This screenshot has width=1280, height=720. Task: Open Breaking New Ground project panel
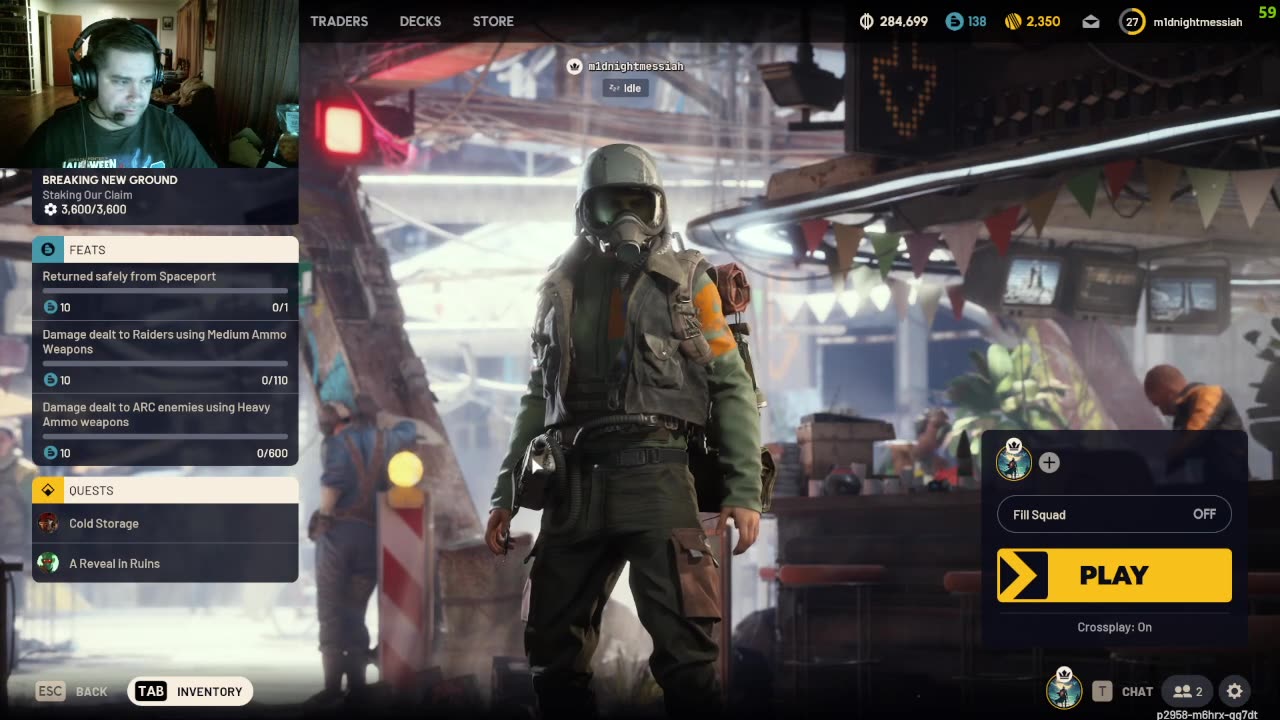(165, 195)
